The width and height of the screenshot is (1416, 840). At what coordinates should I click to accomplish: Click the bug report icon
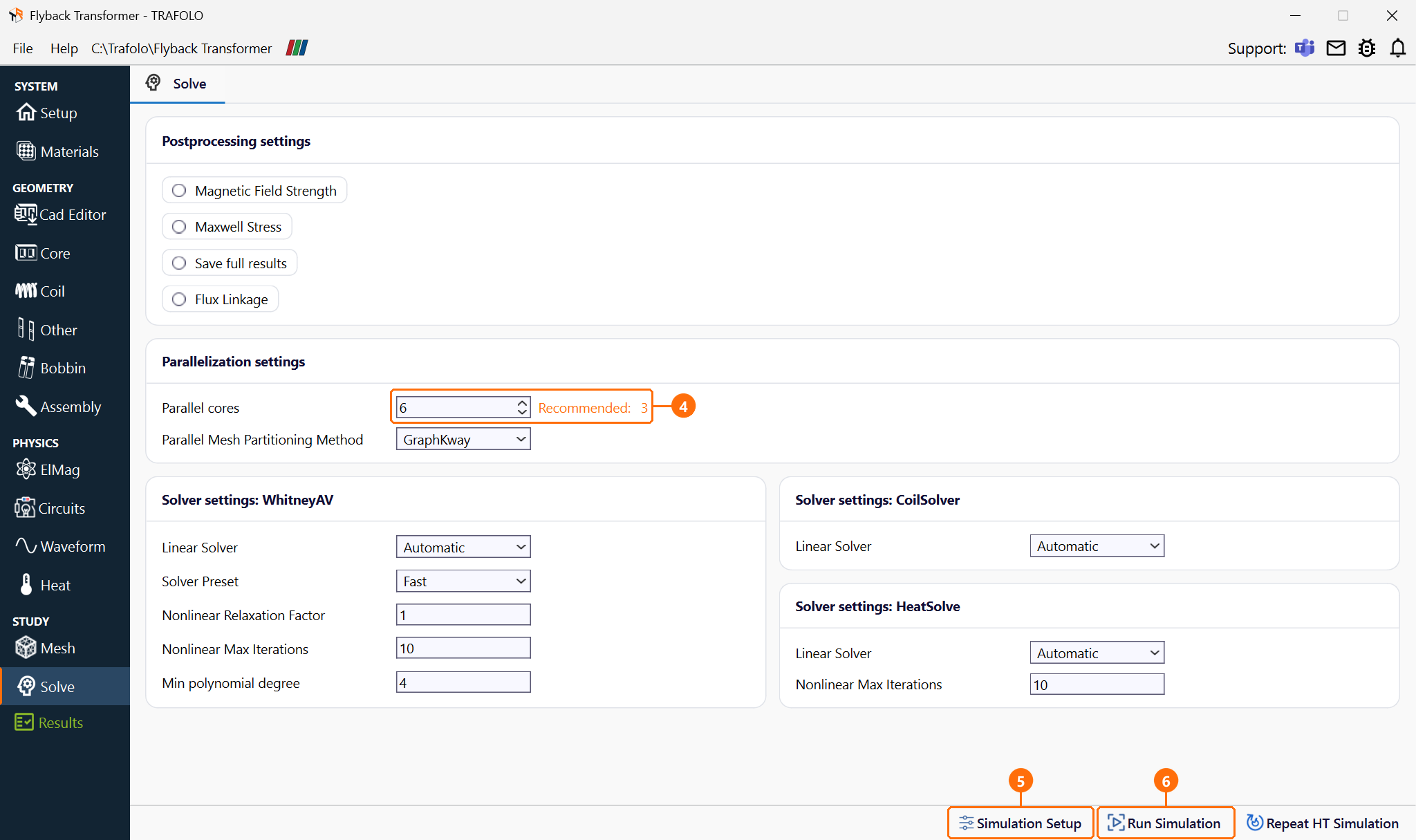1367,48
